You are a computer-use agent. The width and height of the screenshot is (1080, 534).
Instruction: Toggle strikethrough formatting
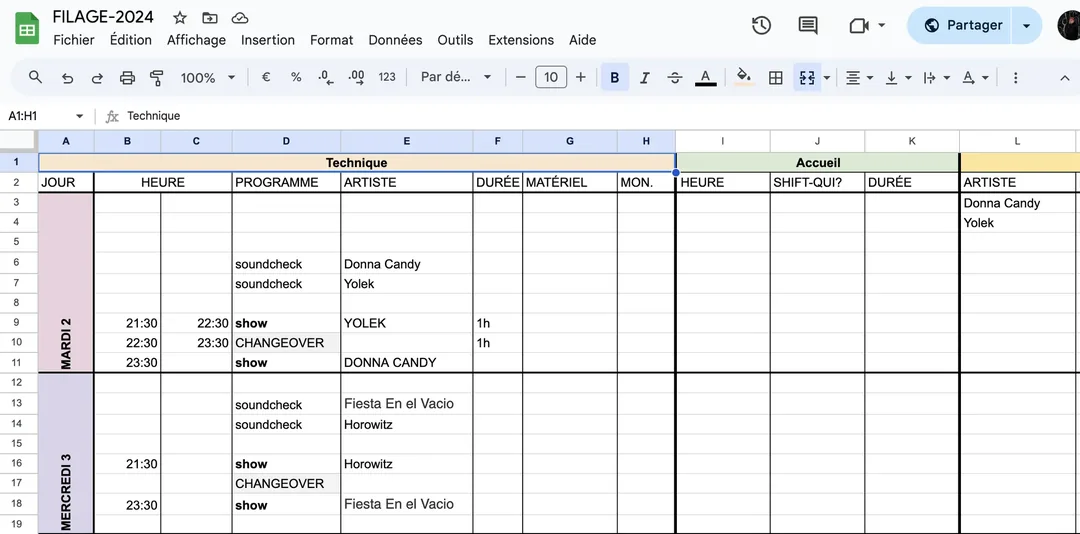click(675, 77)
